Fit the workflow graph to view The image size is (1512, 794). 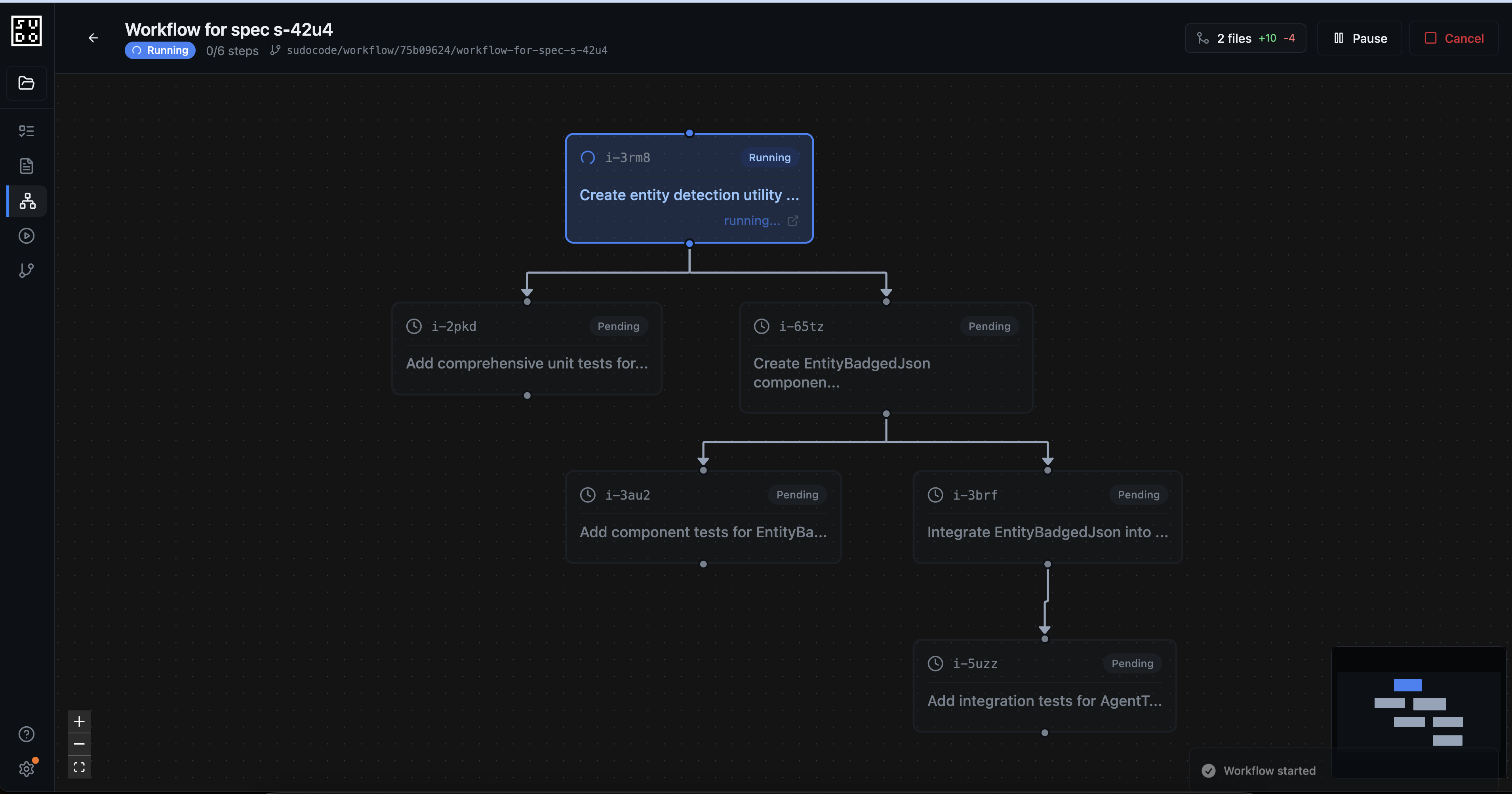(79, 766)
